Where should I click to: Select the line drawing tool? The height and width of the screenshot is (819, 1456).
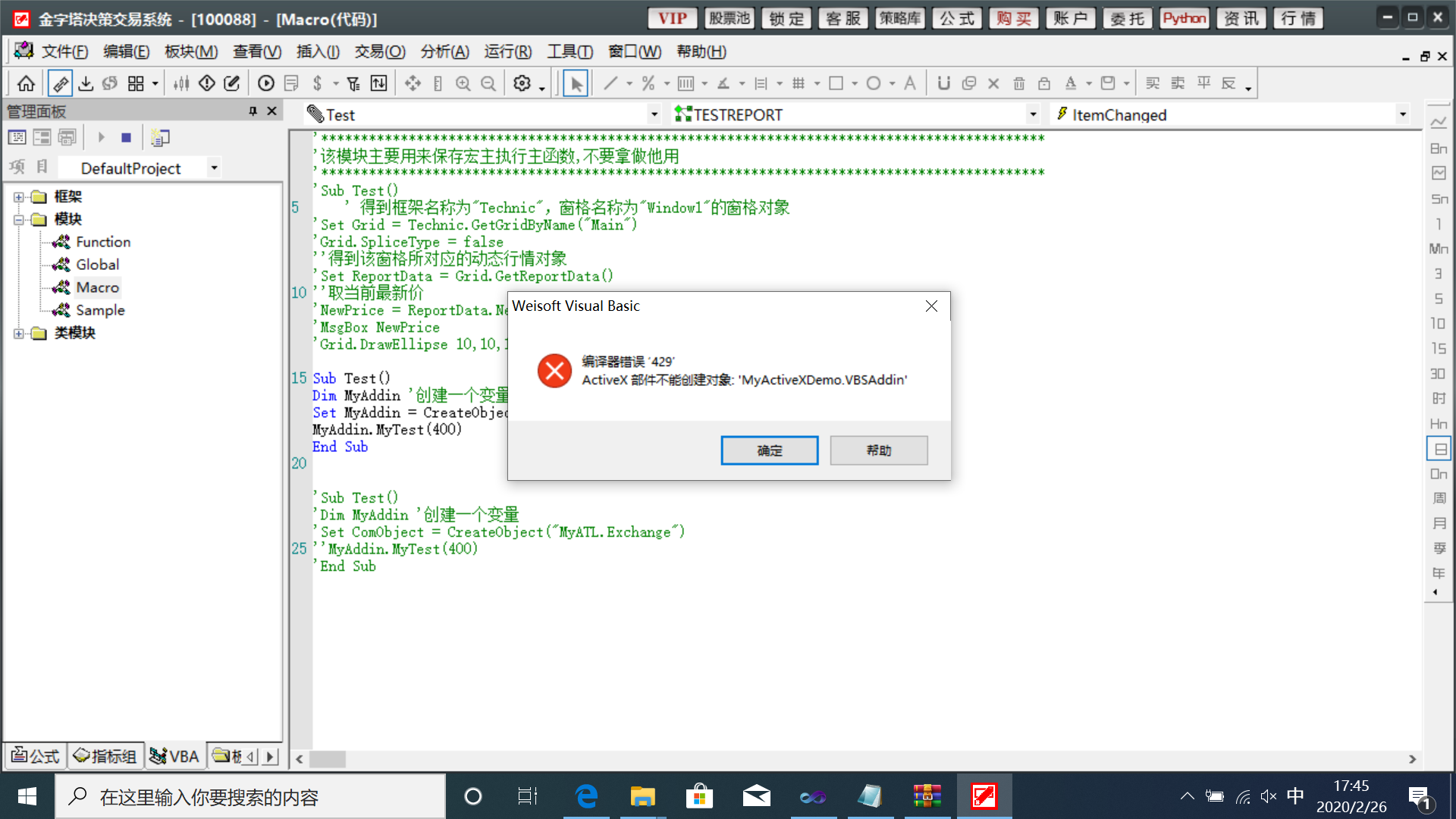point(610,83)
